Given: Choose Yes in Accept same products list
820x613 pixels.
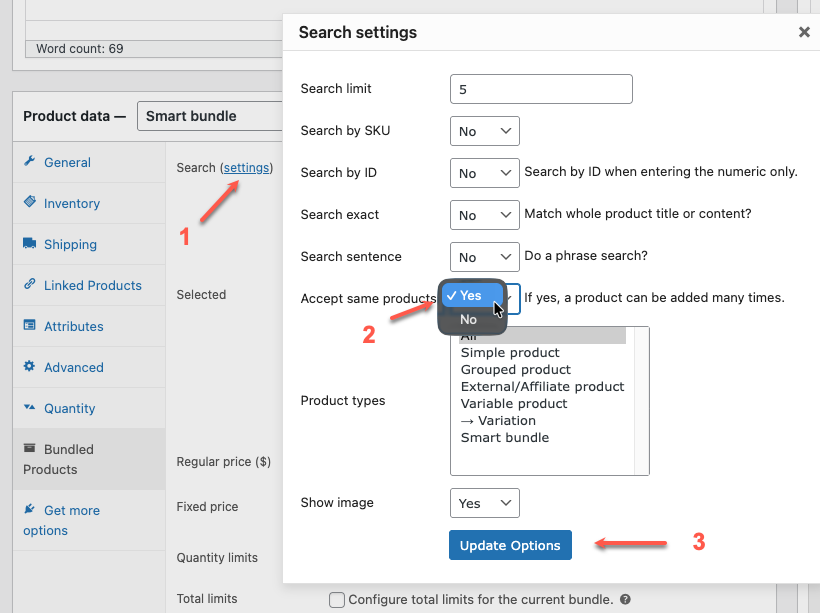Looking at the screenshot, I should [472, 296].
